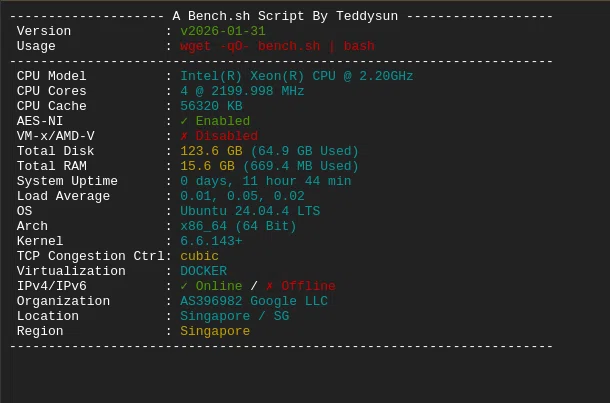Image resolution: width=610 pixels, height=403 pixels.
Task: Click the cubic congestion control value
Action: [199, 256]
